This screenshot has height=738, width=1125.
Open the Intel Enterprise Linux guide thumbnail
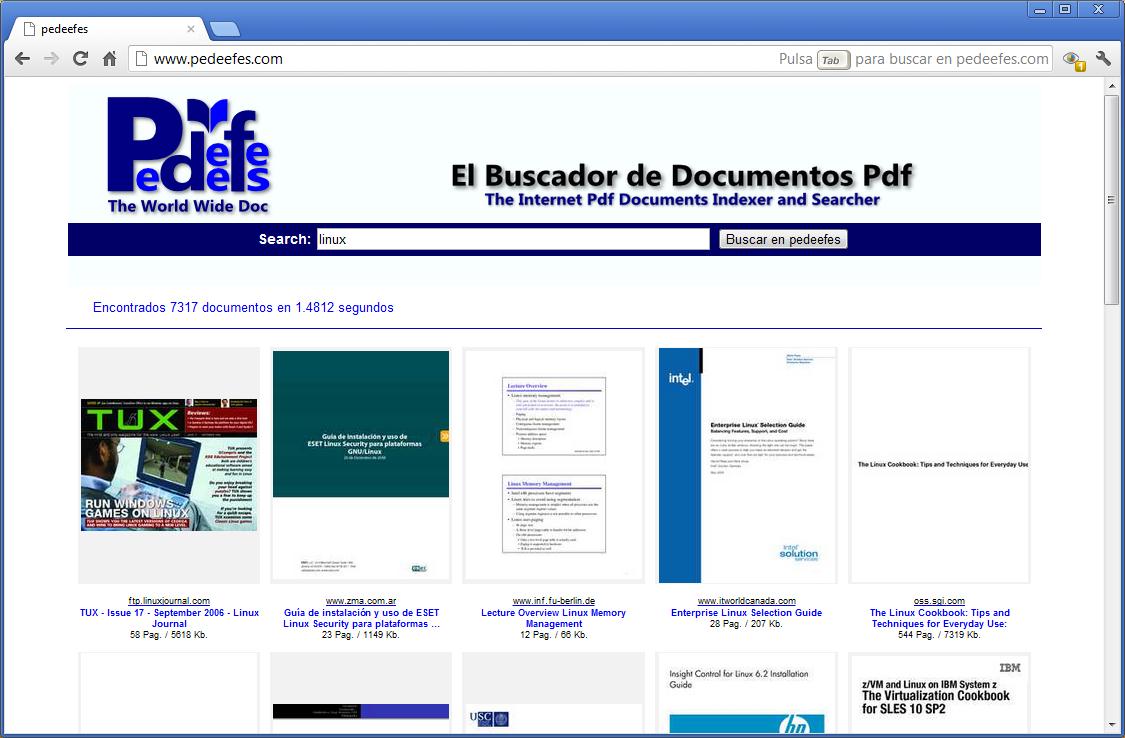tap(747, 465)
